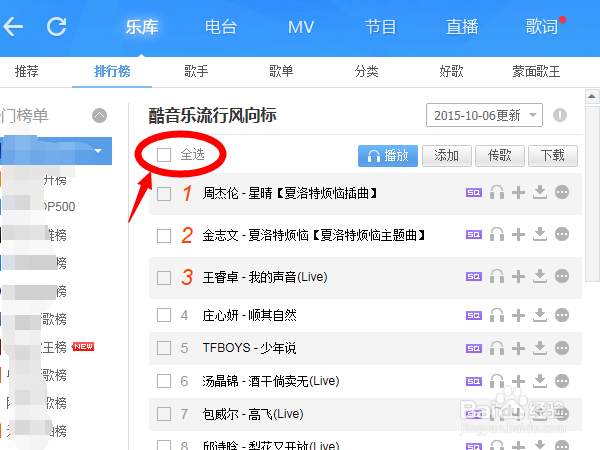600x450 pixels.
Task: Open more menu for 金志文 - 夏洛特烦恼
Action: 562,234
